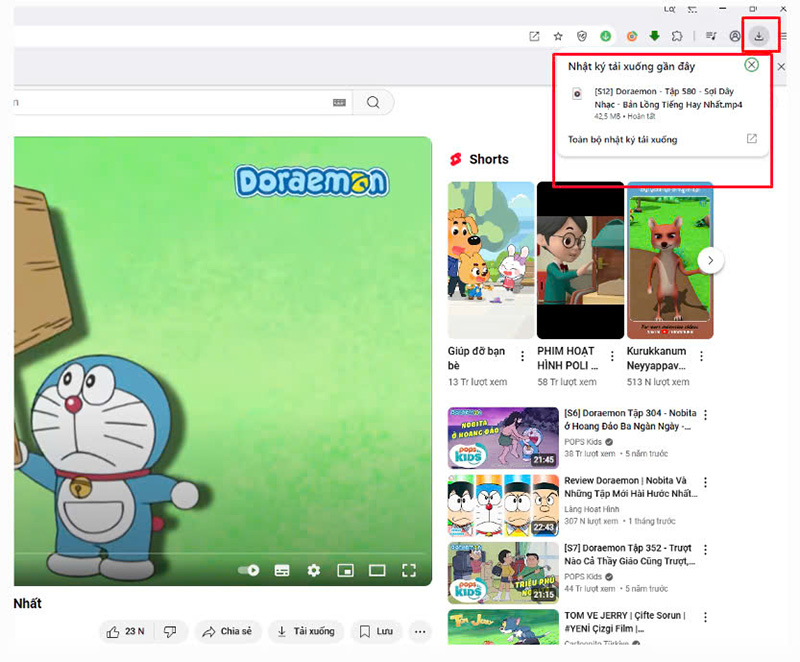Click the browser profile avatar icon
The height and width of the screenshot is (662, 800).
(734, 36)
